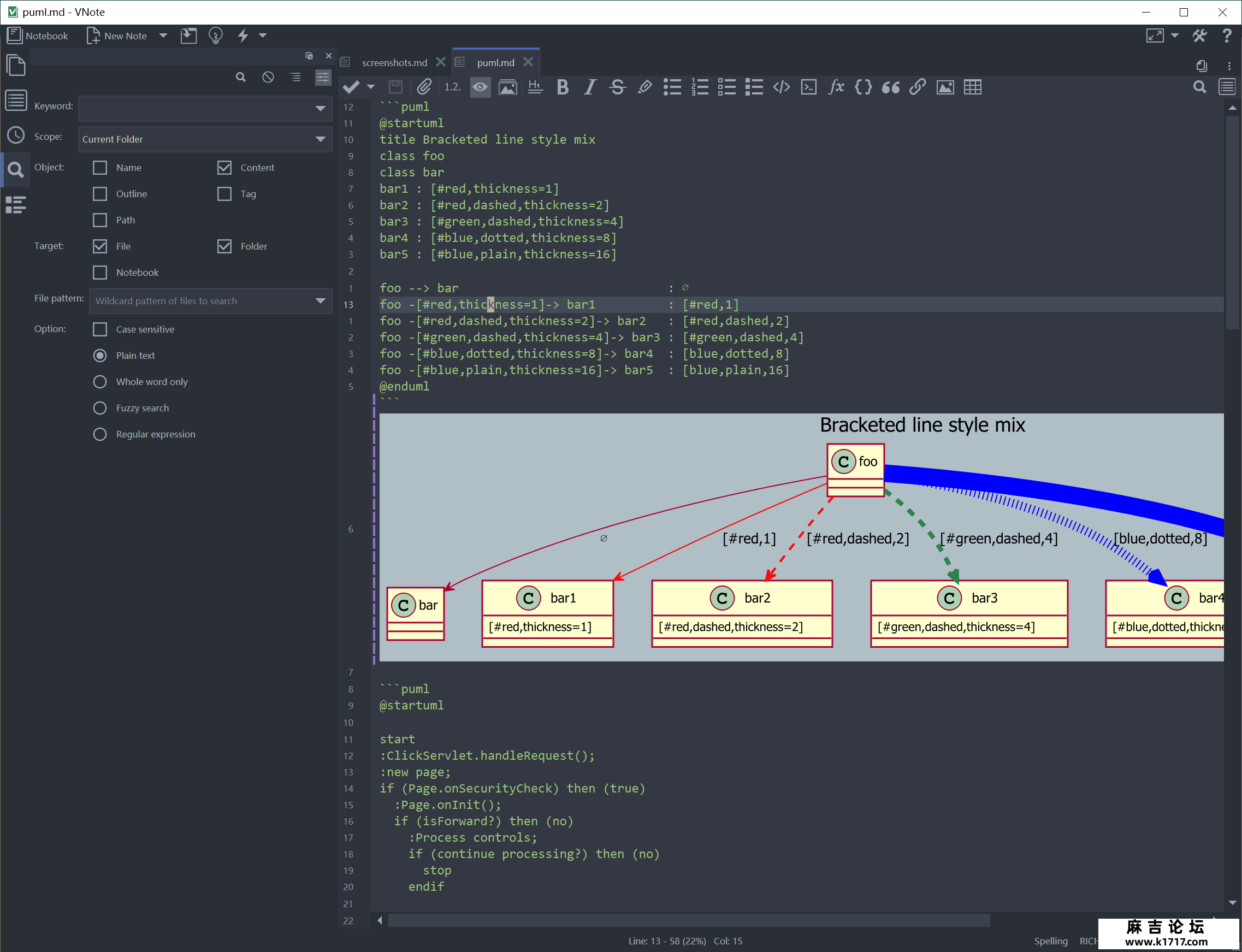The height and width of the screenshot is (952, 1242).
Task: Expand the New Note dropdown arrow
Action: [x=163, y=36]
